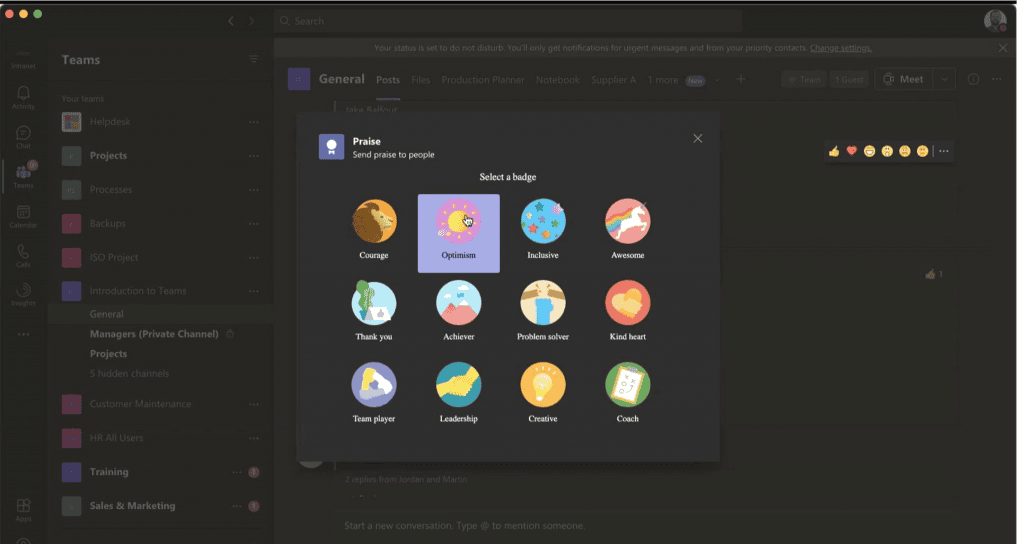Switch to the Files tab

click(x=420, y=80)
